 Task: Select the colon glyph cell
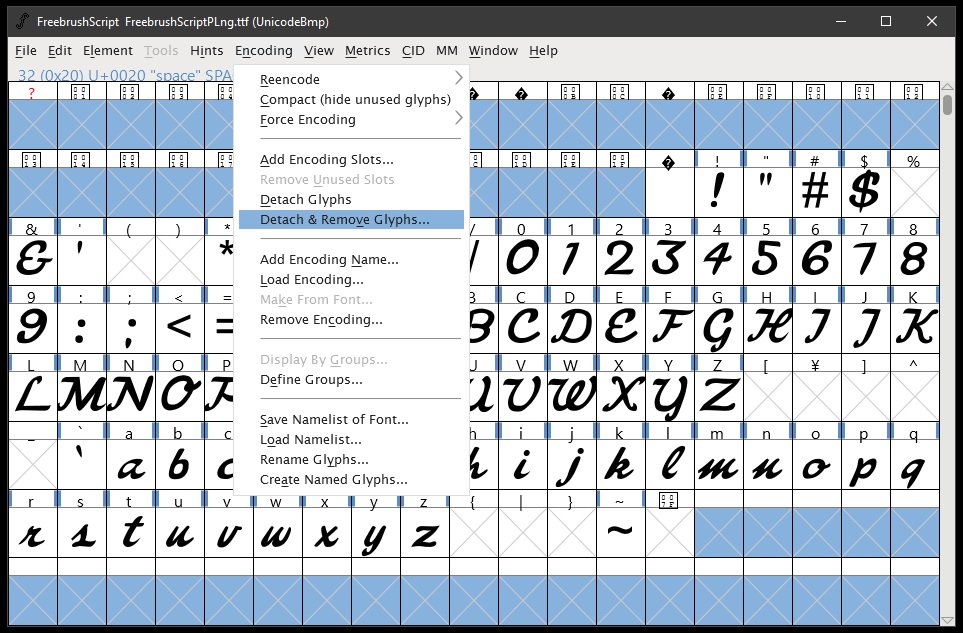82,328
